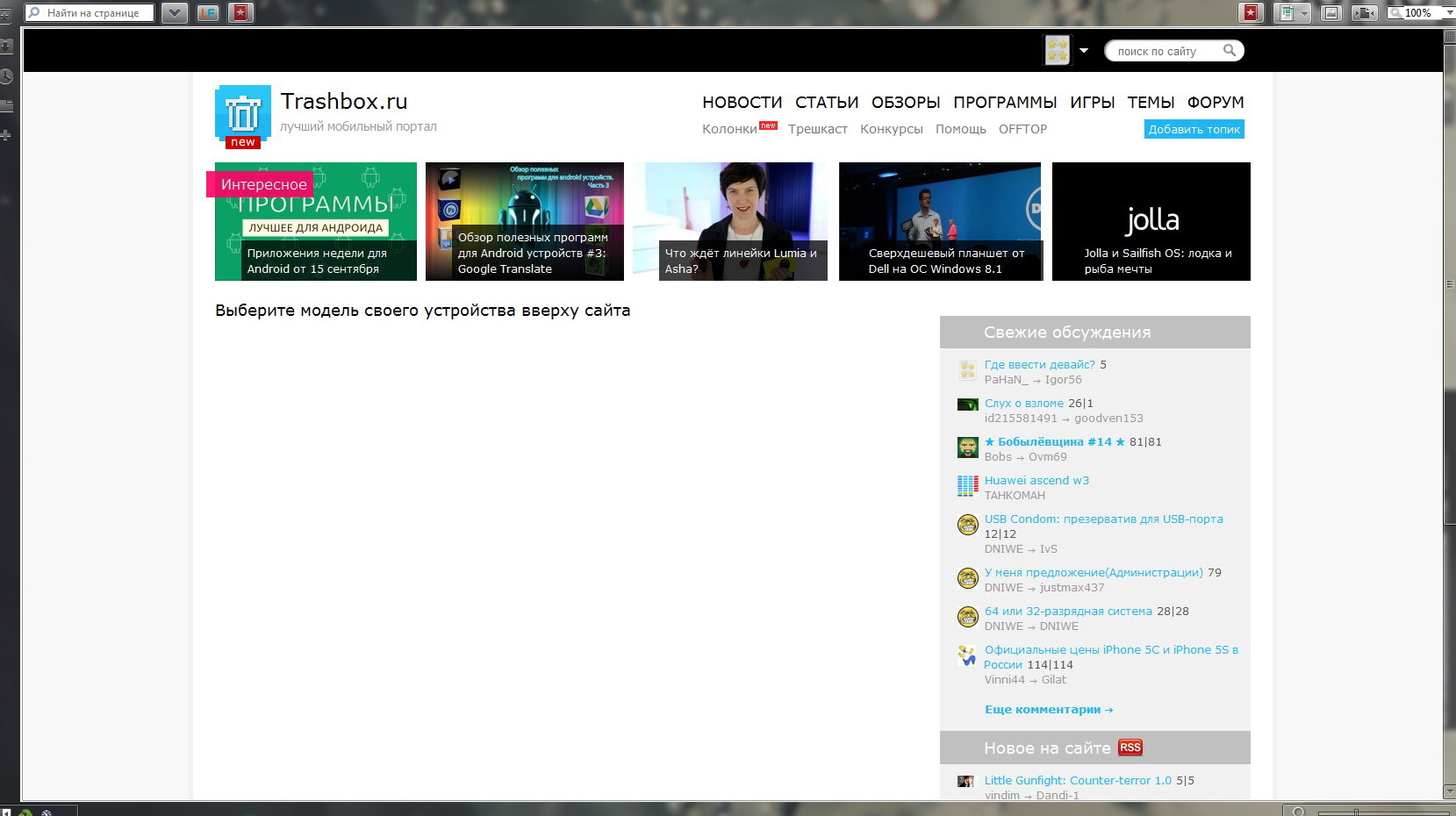Open the СТАТЬИ menu section
Screen dimensions: 1456x816
click(x=827, y=103)
